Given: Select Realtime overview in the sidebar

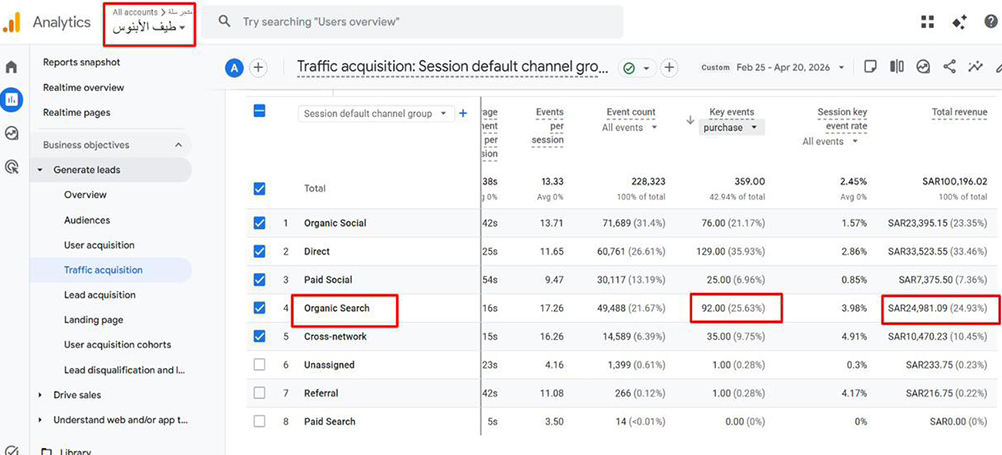Looking at the screenshot, I should (x=83, y=88).
